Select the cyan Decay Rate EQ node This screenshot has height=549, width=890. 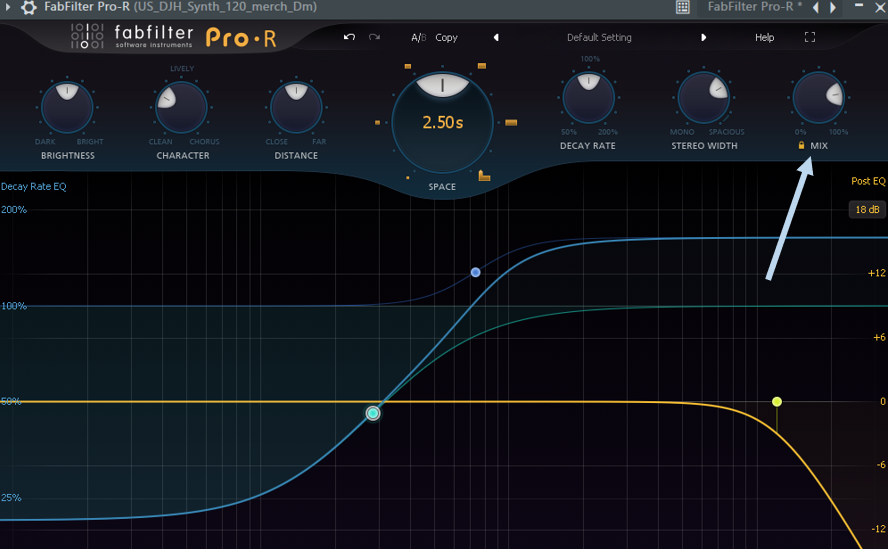coord(373,413)
